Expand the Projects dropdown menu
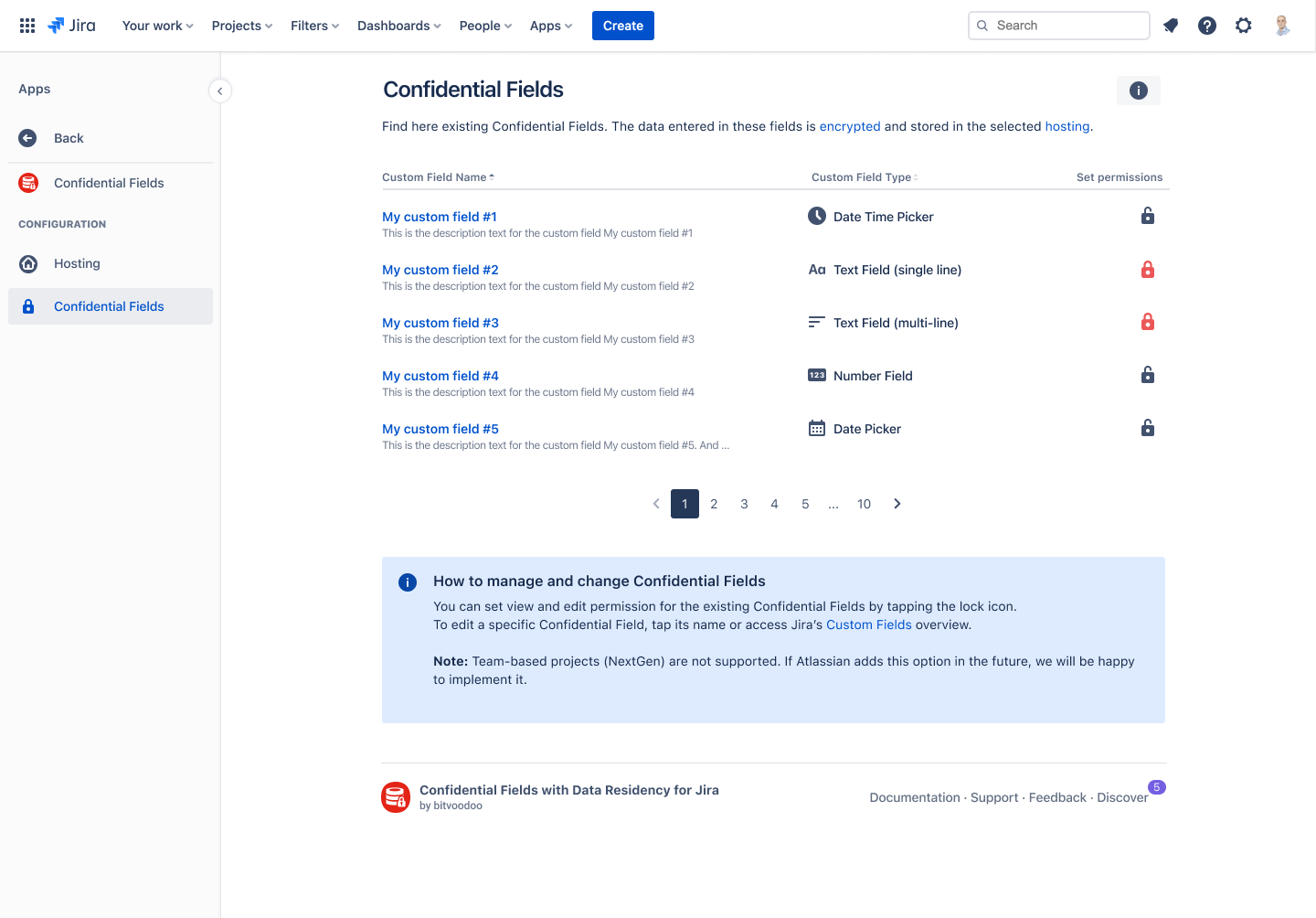The image size is (1316, 918). click(240, 26)
